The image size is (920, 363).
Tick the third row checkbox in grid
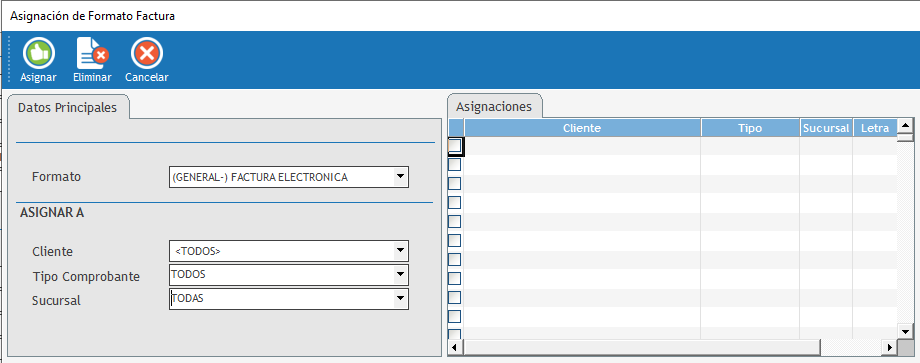point(455,184)
